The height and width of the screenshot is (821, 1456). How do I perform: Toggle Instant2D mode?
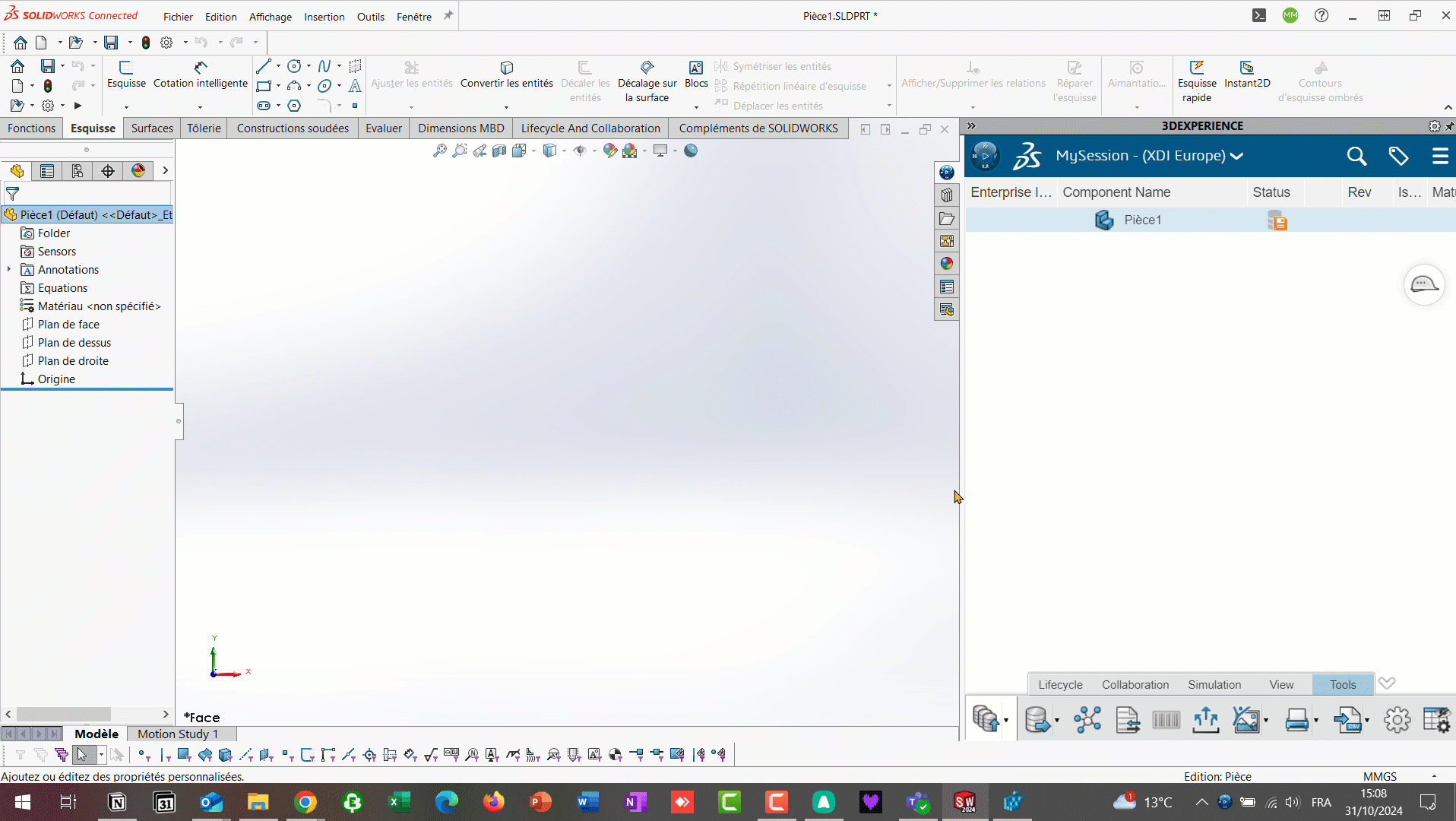click(x=1247, y=68)
